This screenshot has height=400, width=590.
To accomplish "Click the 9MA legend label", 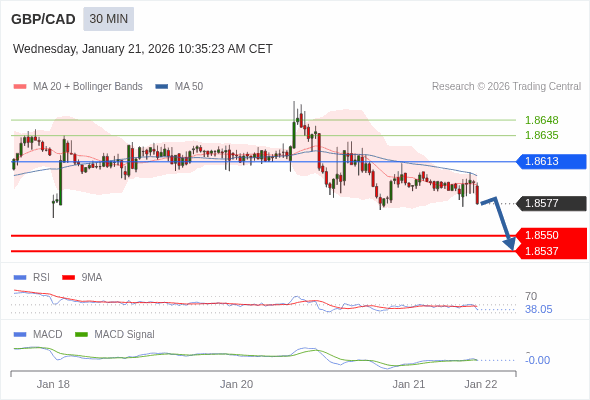I will coord(92,278).
